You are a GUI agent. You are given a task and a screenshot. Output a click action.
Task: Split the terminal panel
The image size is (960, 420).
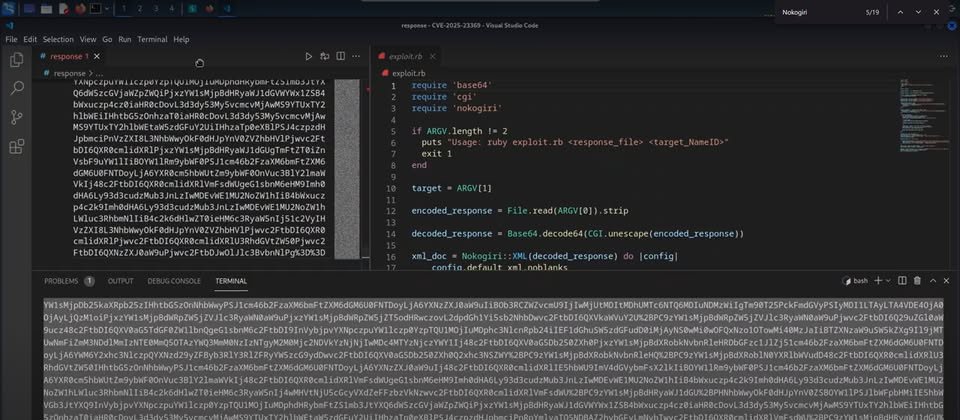click(x=902, y=280)
